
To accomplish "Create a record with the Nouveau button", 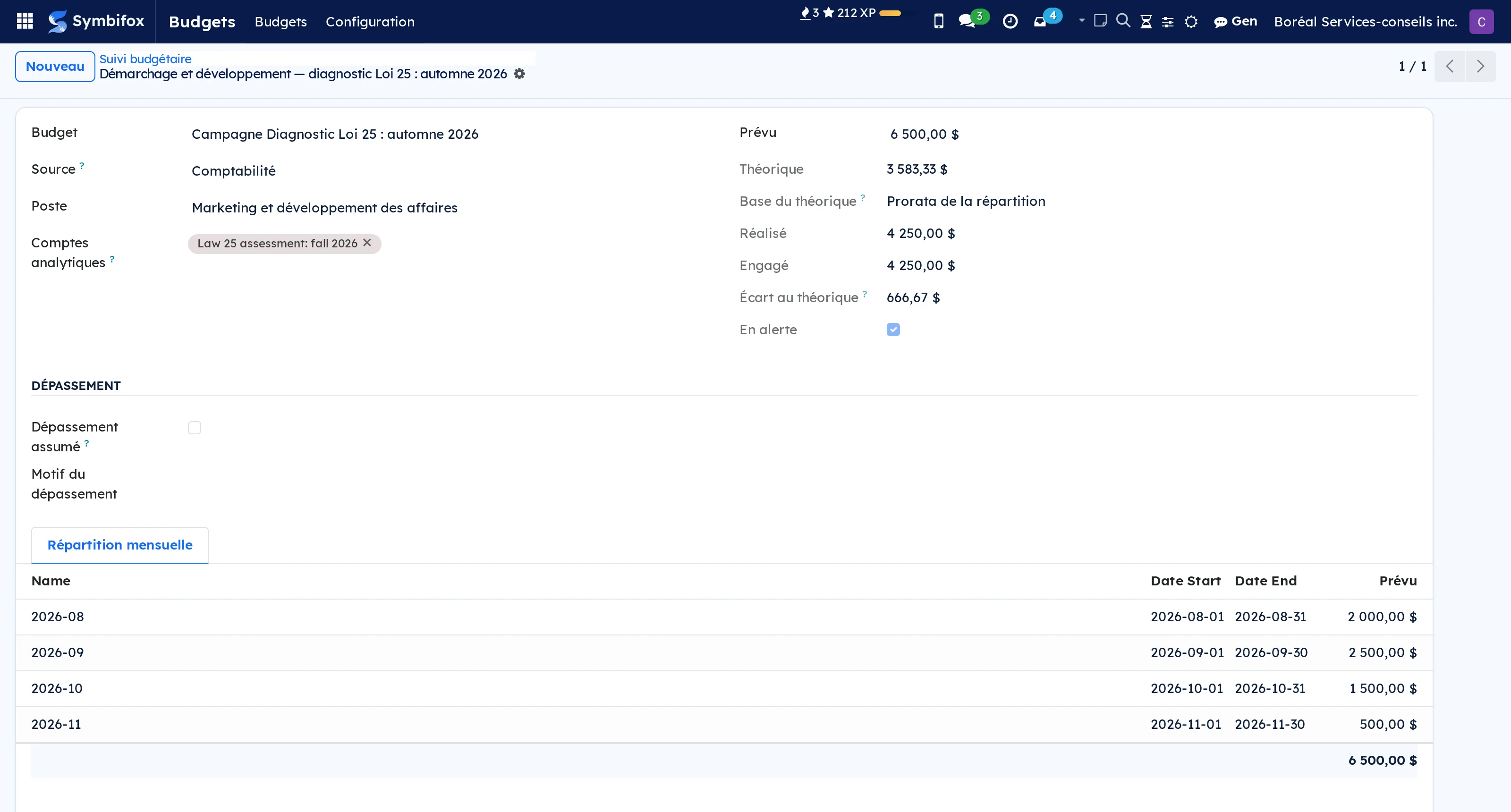I will pyautogui.click(x=55, y=66).
